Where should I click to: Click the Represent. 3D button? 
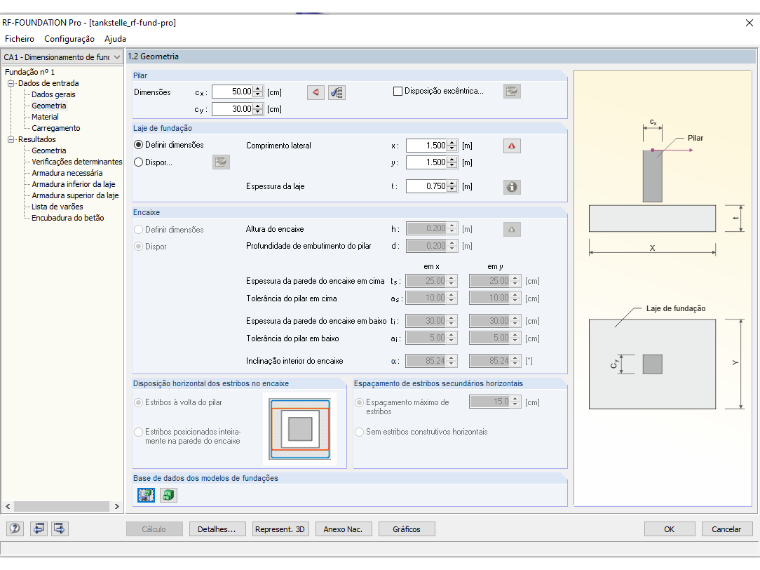(x=280, y=529)
